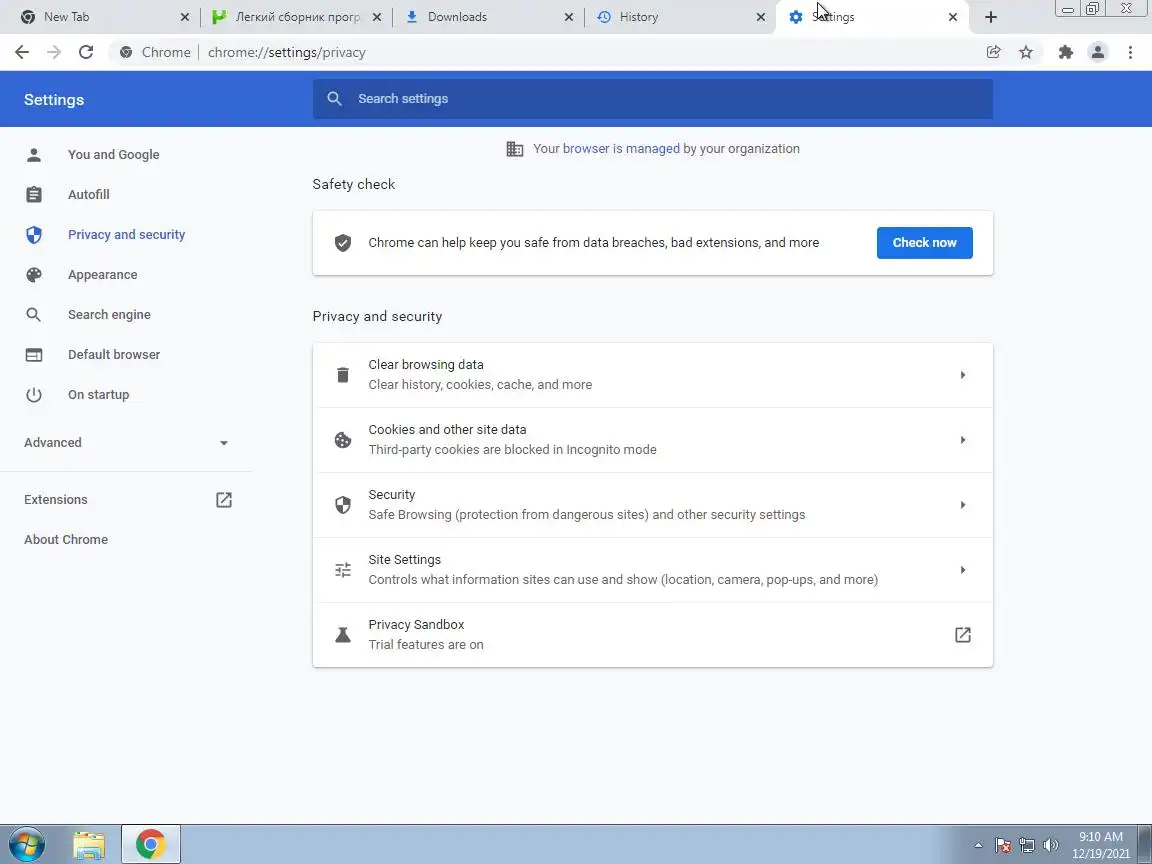The image size is (1152, 864).
Task: Expand Cookies and other site data arrow
Action: pyautogui.click(x=962, y=440)
